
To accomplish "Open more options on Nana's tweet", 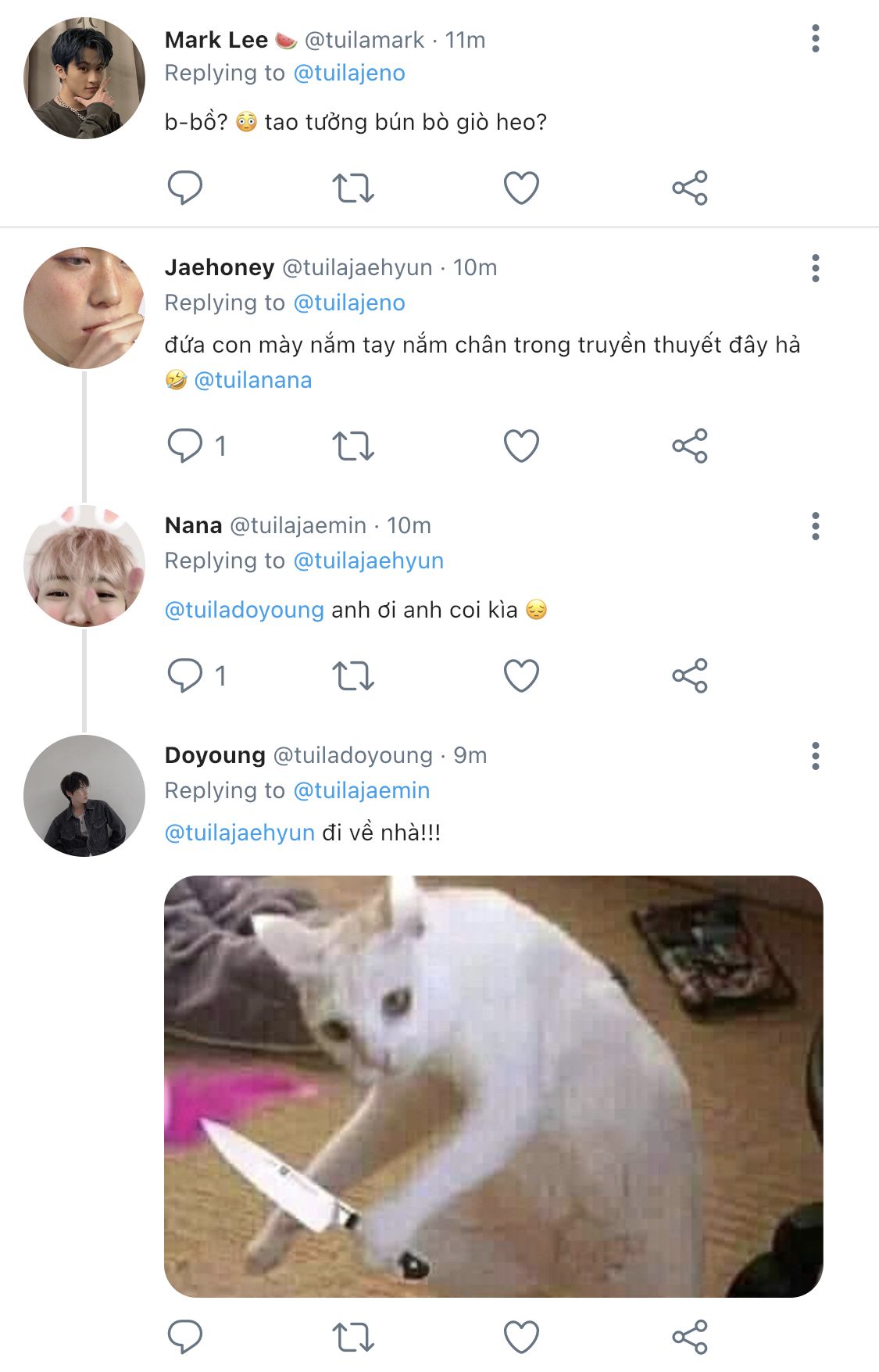I will pos(816,526).
